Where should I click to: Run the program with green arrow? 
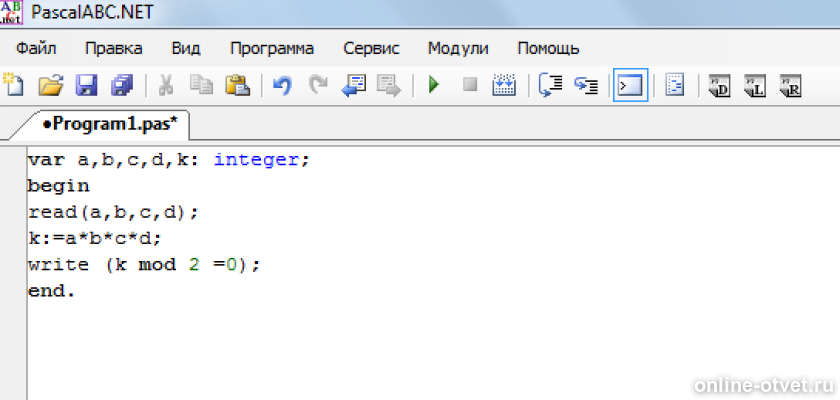pos(433,86)
